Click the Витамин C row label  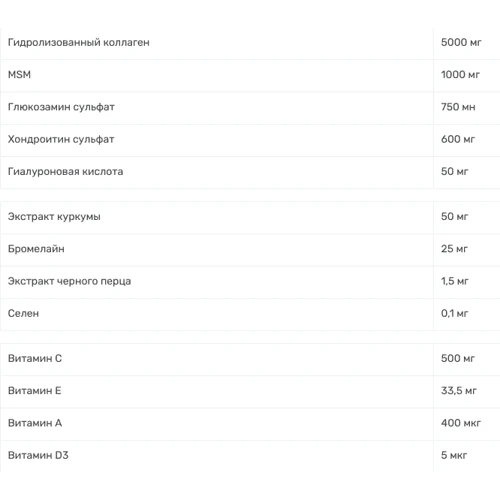point(35,358)
